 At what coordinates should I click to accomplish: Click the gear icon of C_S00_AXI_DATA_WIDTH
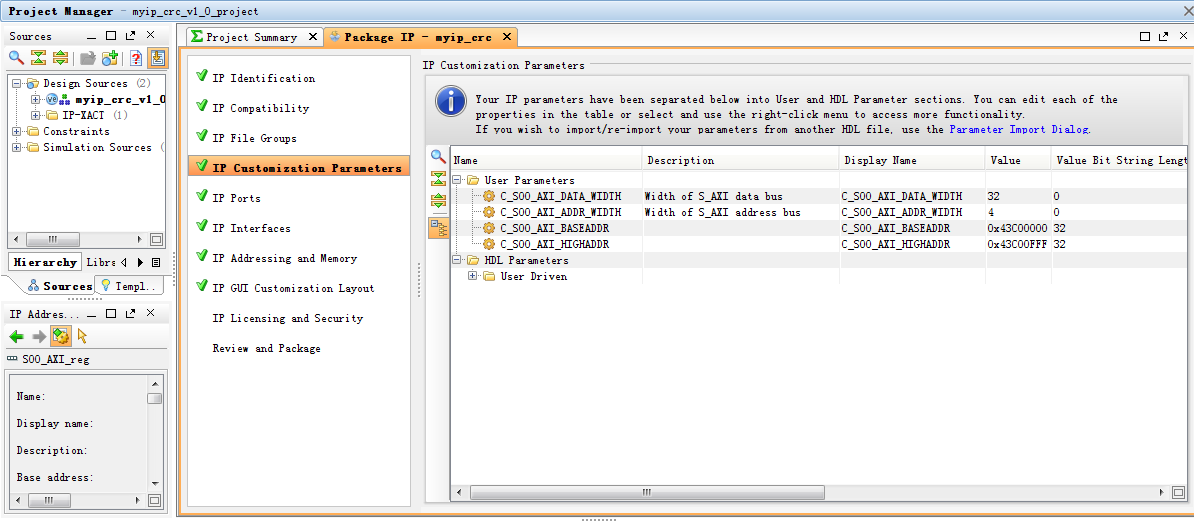(489, 196)
